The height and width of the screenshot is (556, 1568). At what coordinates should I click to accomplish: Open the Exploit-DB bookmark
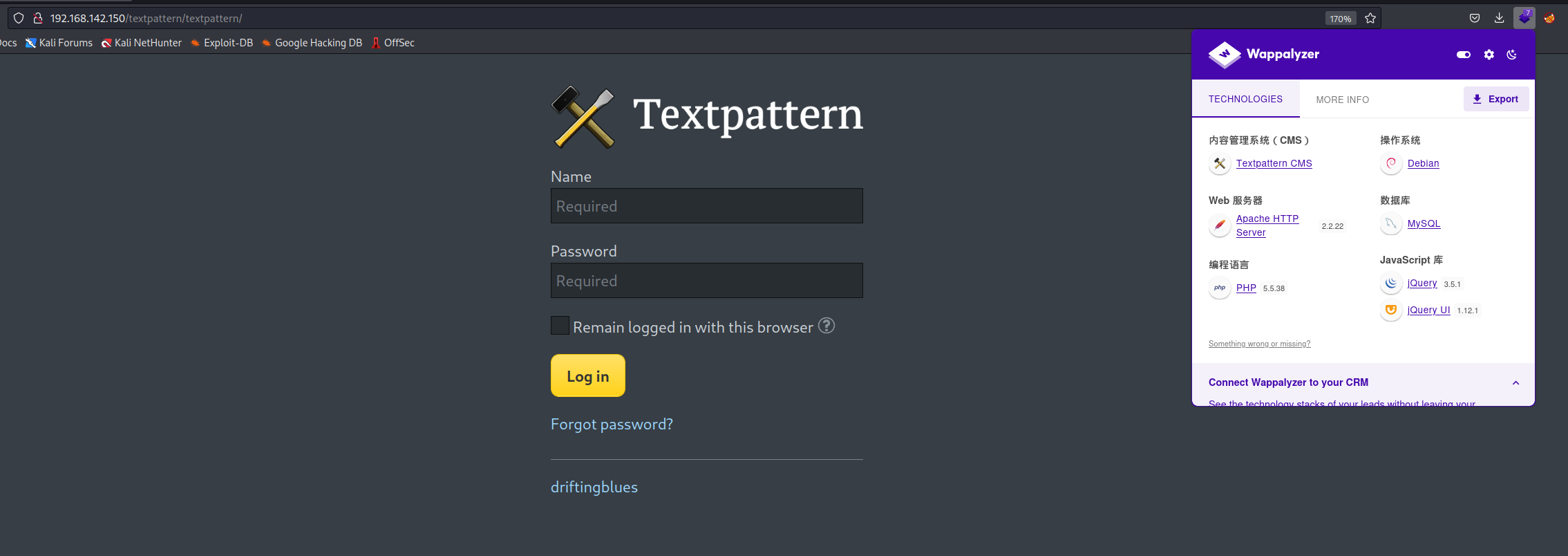tap(228, 43)
